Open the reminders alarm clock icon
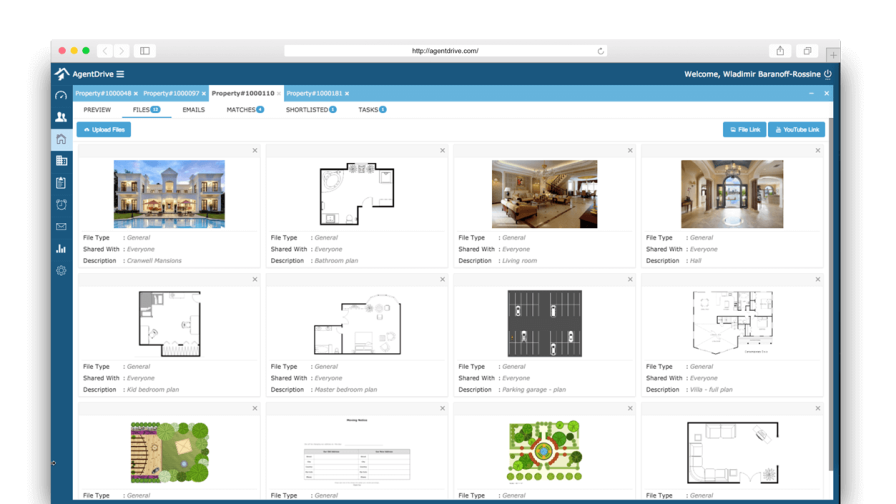 tap(61, 205)
